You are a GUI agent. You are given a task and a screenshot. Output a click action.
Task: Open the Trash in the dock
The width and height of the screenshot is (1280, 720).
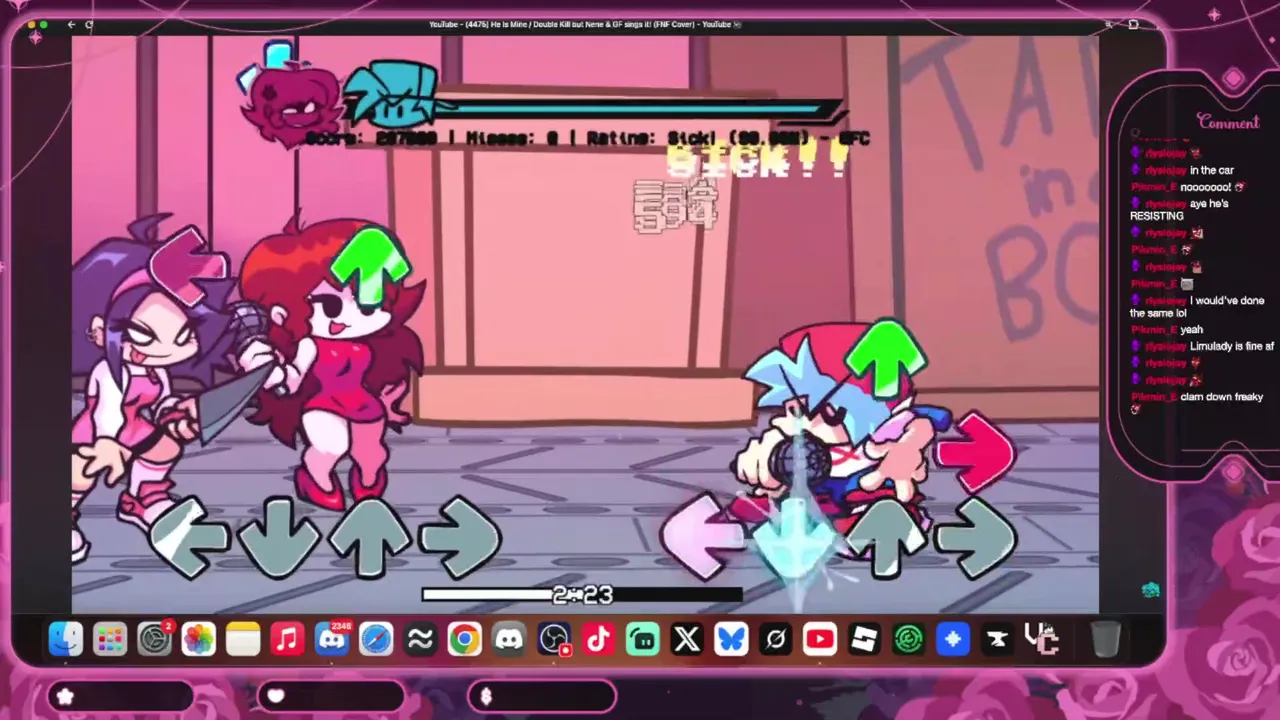[1105, 639]
